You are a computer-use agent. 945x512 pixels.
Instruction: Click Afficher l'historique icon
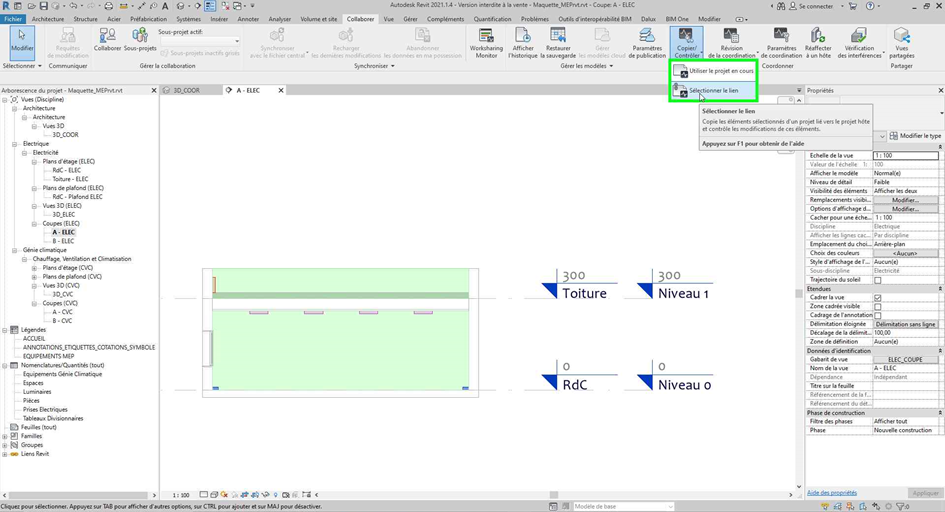click(523, 41)
